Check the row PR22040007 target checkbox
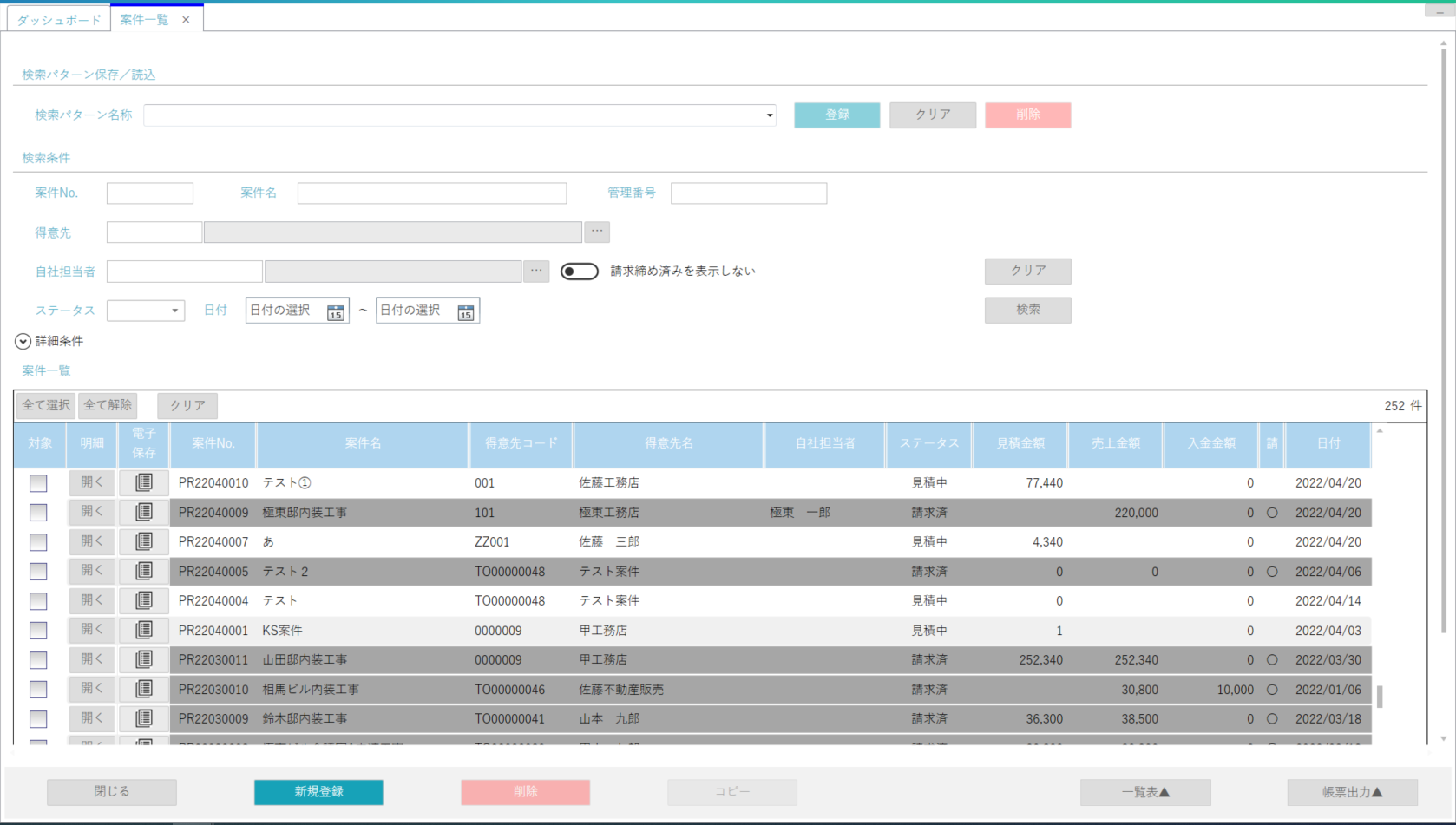The height and width of the screenshot is (825, 1456). pyautogui.click(x=38, y=542)
